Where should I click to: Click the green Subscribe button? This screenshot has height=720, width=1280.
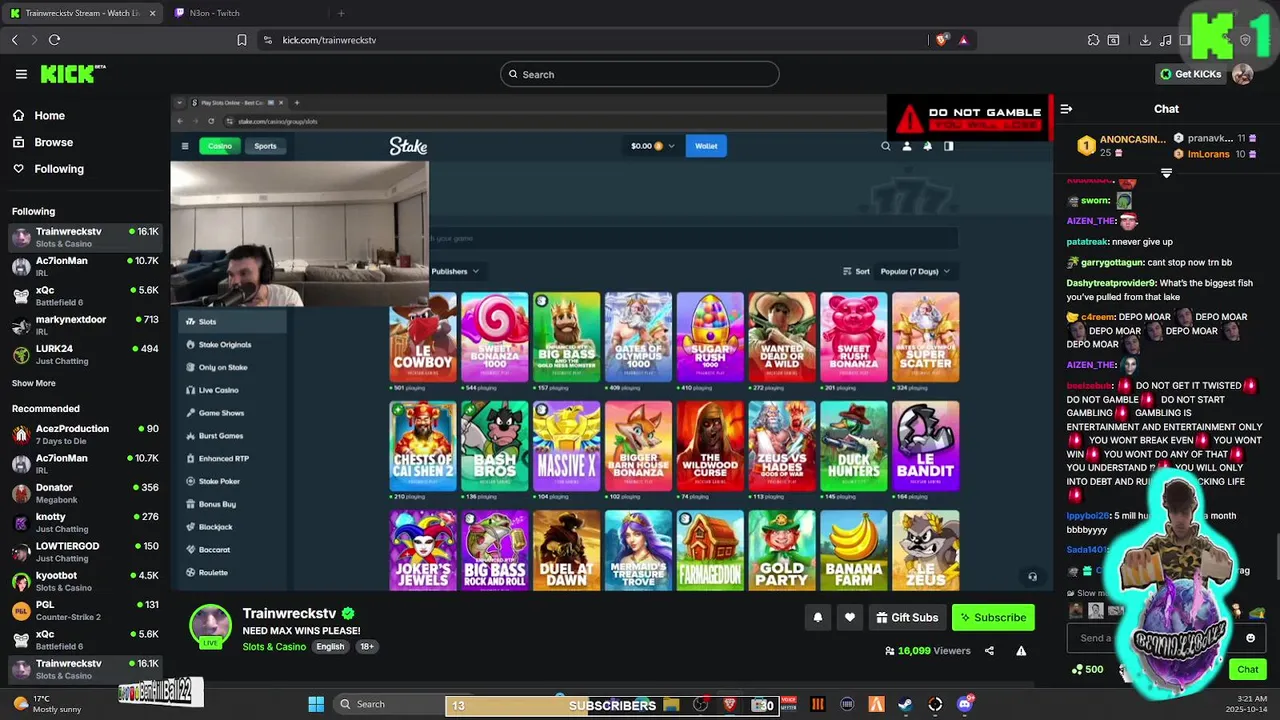[x=993, y=618]
